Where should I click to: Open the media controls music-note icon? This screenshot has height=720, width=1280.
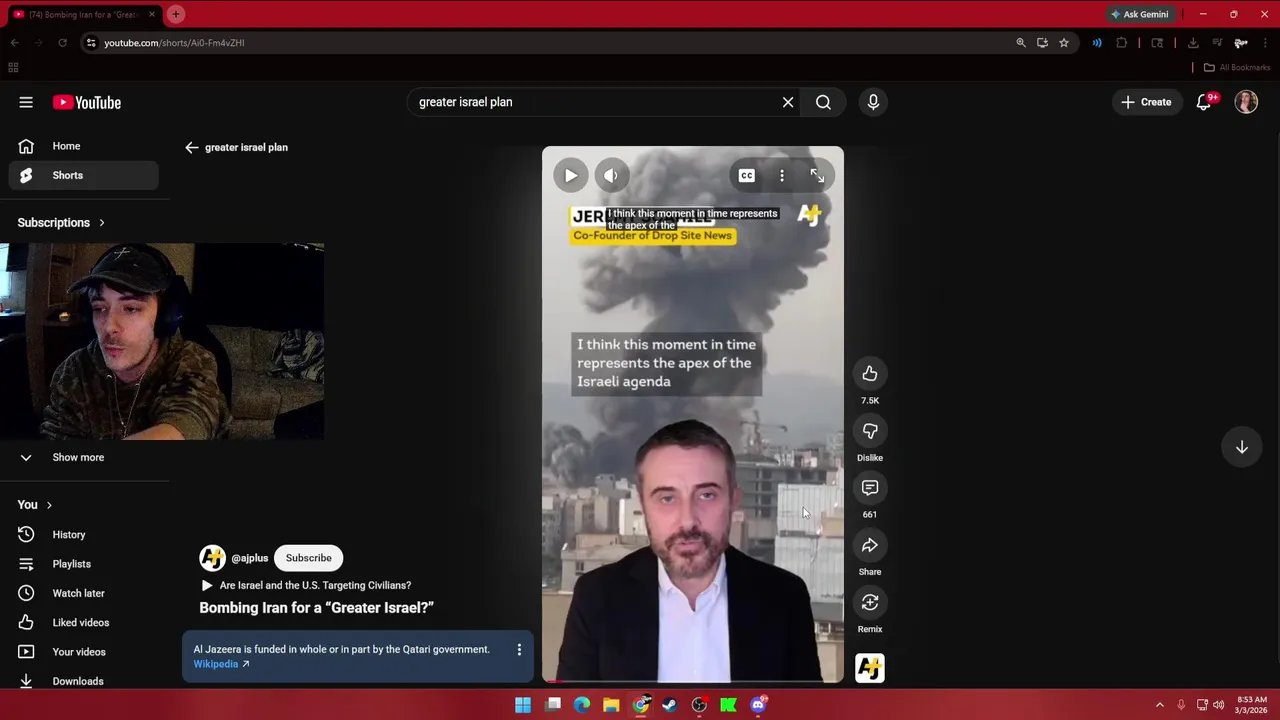click(x=1217, y=43)
